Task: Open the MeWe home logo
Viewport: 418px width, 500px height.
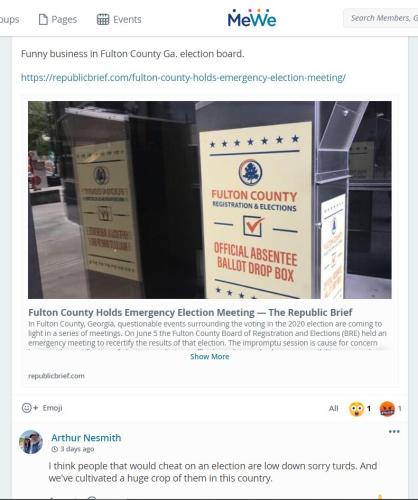Action: (x=252, y=19)
